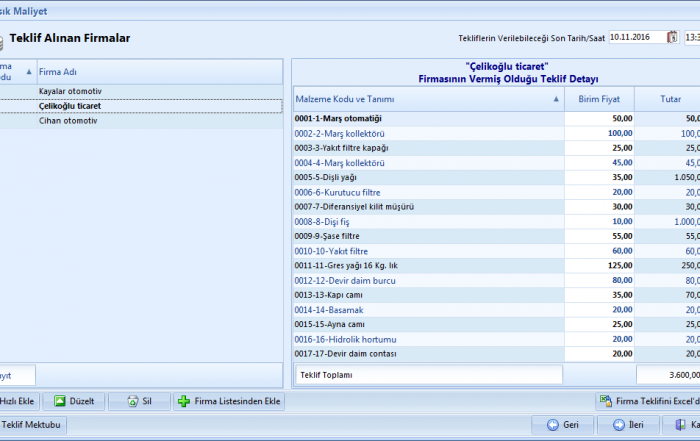Select 0016-16-Hidrolik hortumu item row

pyautogui.click(x=428, y=339)
